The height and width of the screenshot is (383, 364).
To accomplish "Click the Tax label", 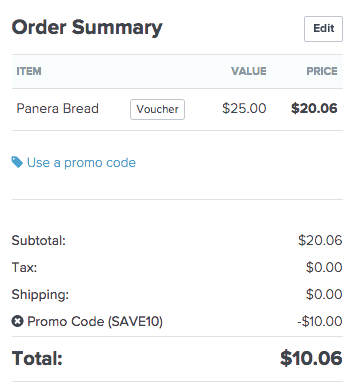I will (24, 267).
